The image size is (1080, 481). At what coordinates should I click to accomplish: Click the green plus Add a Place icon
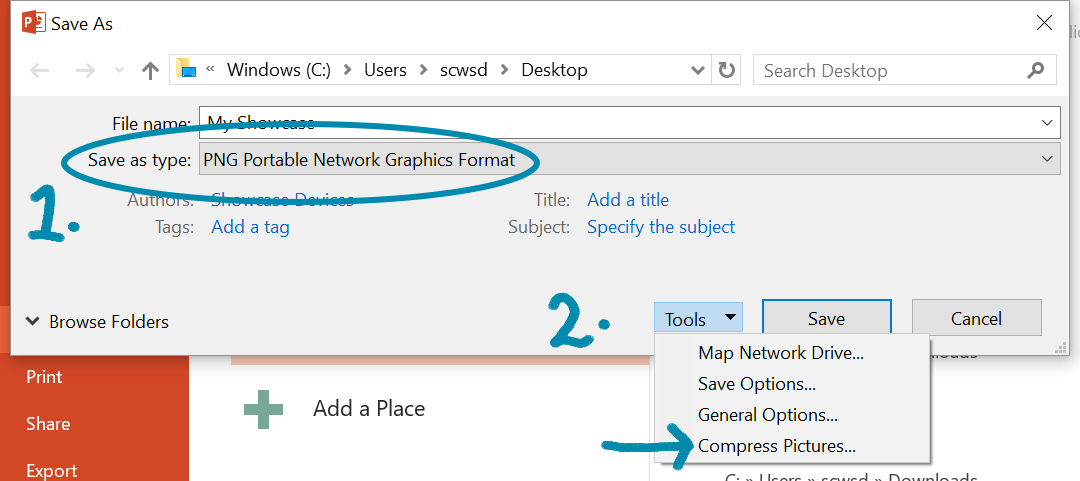pos(263,409)
